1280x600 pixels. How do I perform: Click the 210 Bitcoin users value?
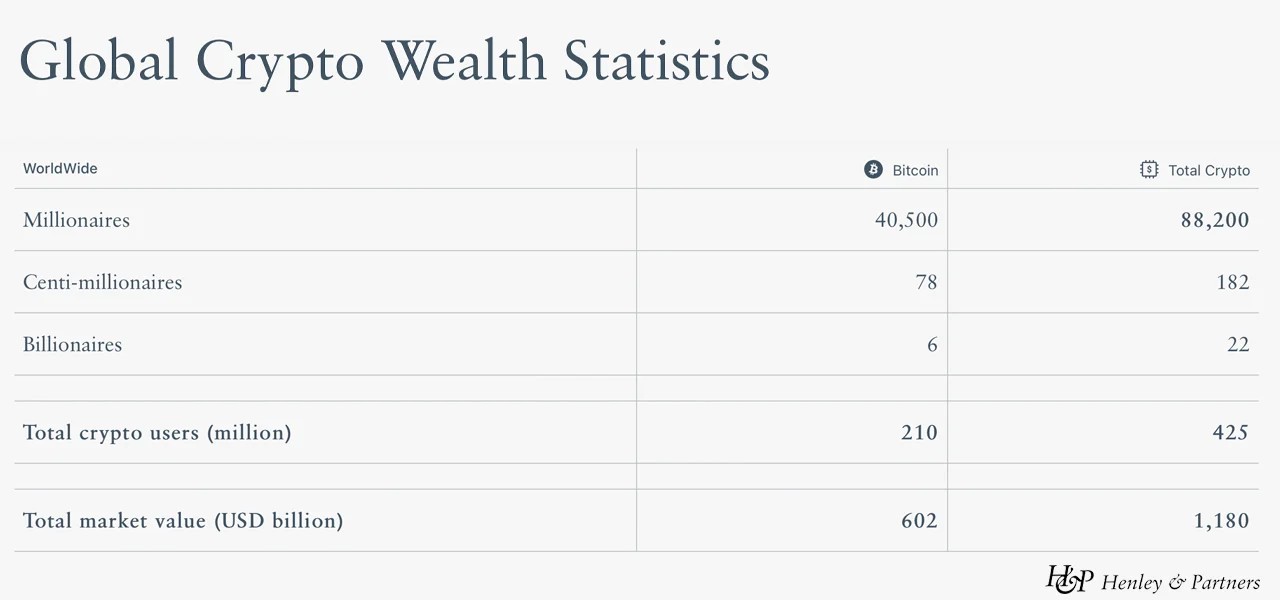(918, 432)
